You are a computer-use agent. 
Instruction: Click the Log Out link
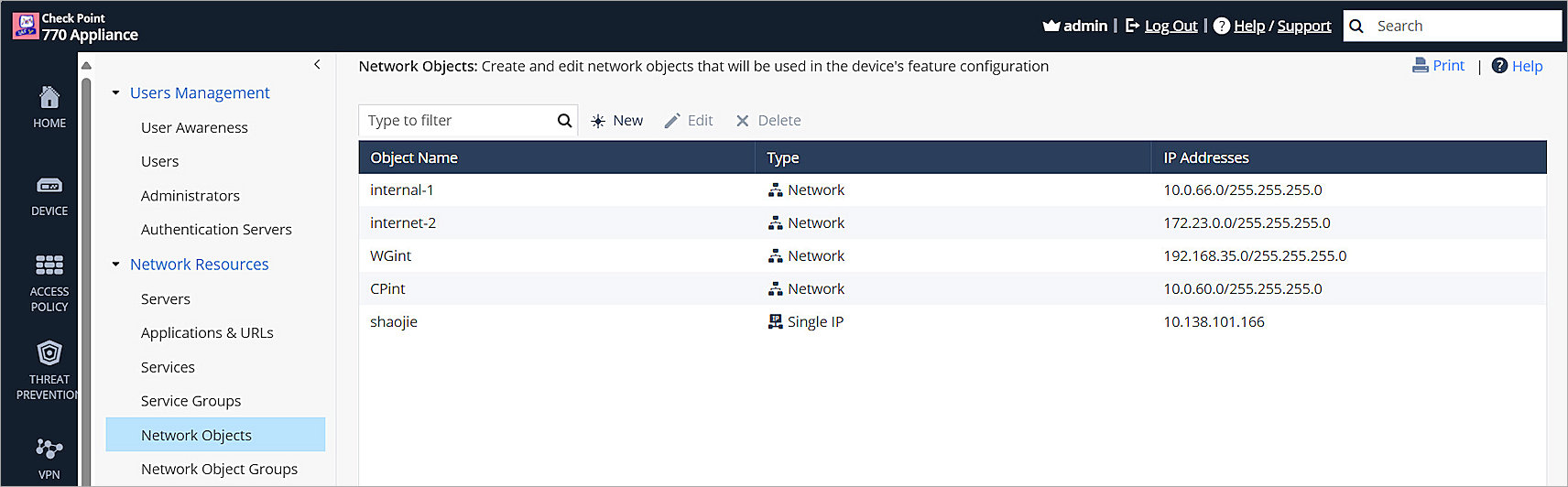coord(1171,27)
